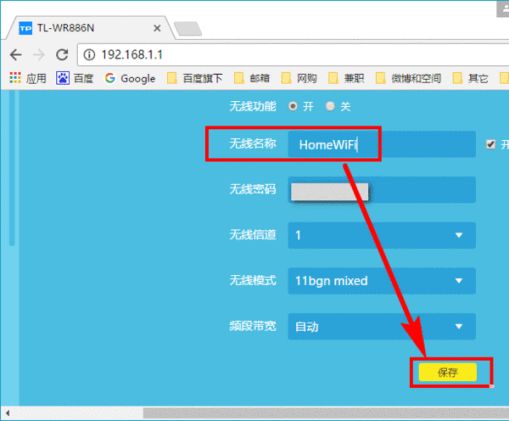Screen dimensions: 509x421
Task: Open the Google bookmark
Action: click(130, 78)
